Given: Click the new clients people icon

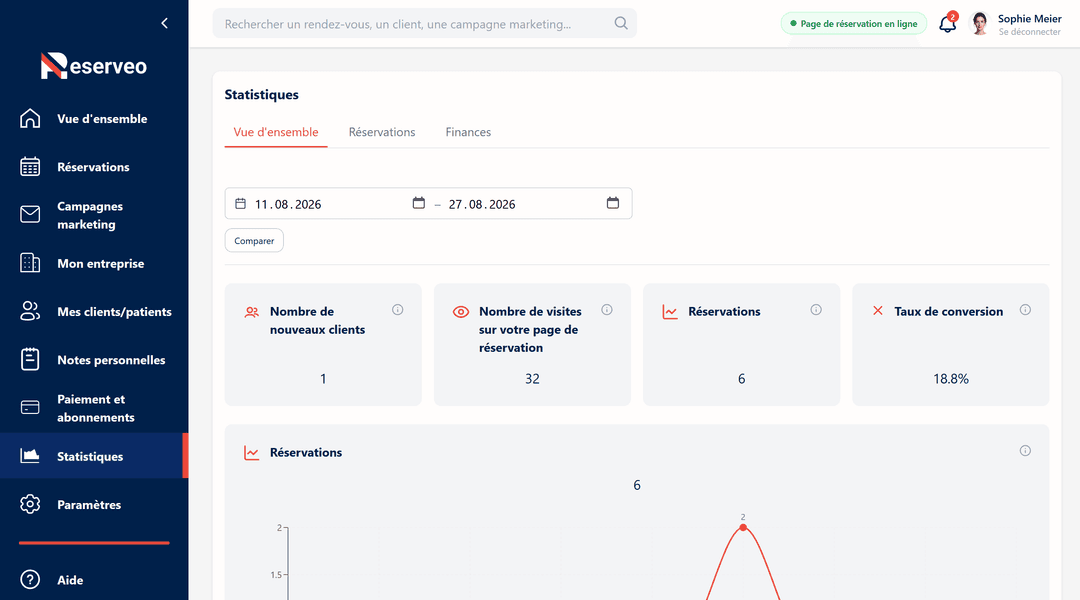Looking at the screenshot, I should coord(252,312).
